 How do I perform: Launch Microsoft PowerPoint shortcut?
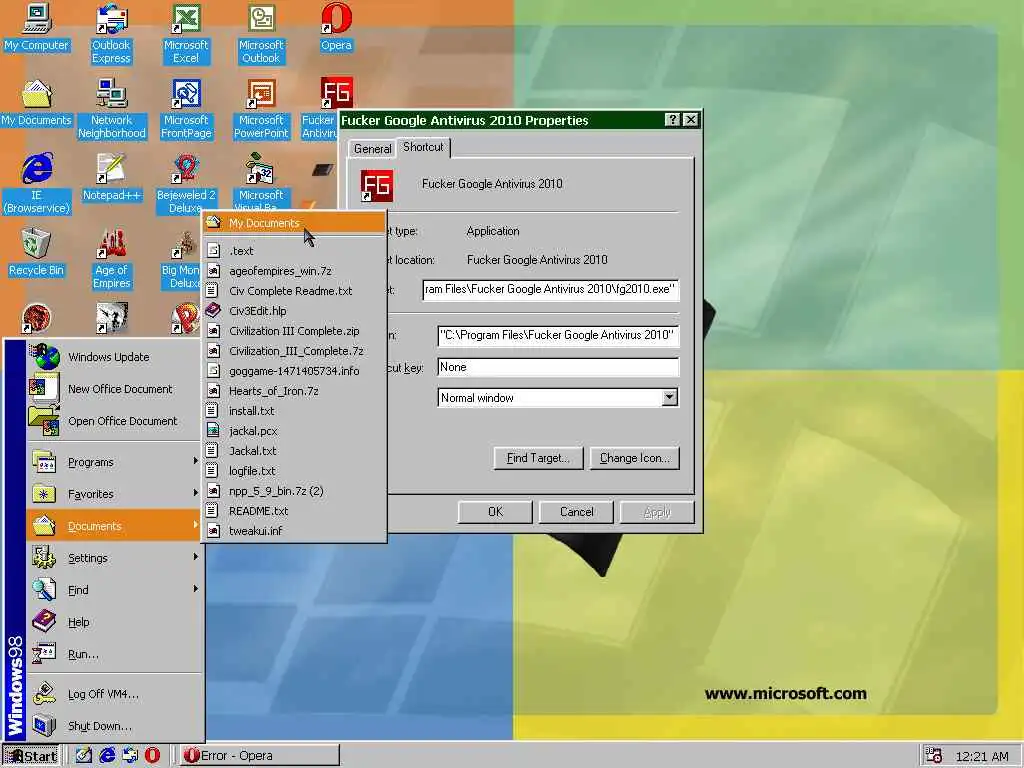[x=261, y=108]
